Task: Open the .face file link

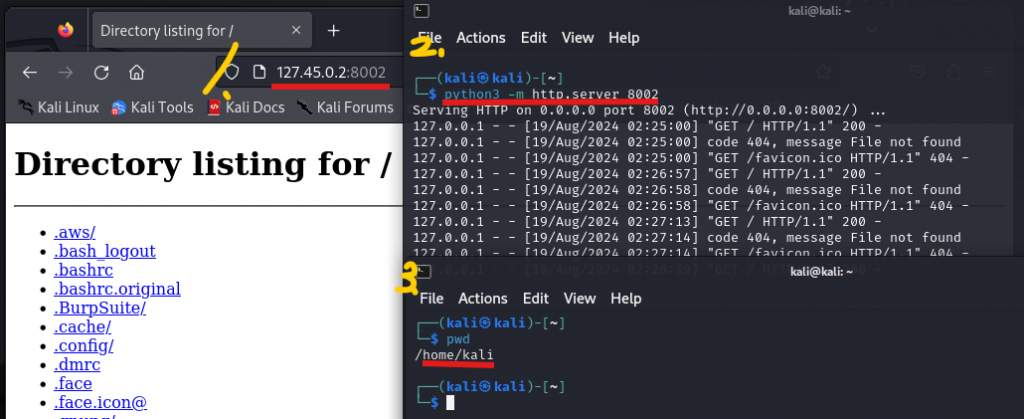Action: coord(72,383)
